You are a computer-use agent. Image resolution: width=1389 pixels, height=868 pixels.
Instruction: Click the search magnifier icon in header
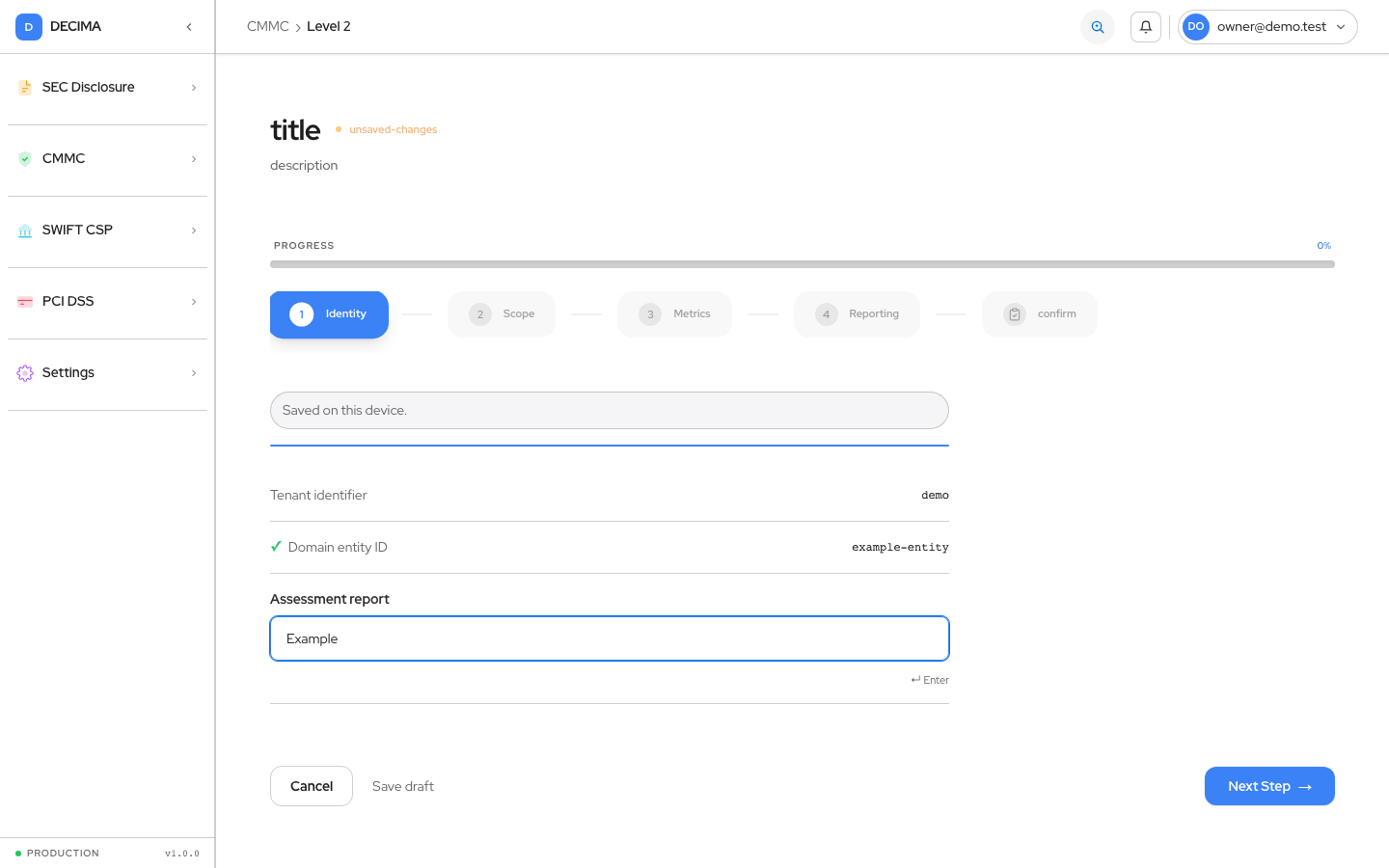1098,27
